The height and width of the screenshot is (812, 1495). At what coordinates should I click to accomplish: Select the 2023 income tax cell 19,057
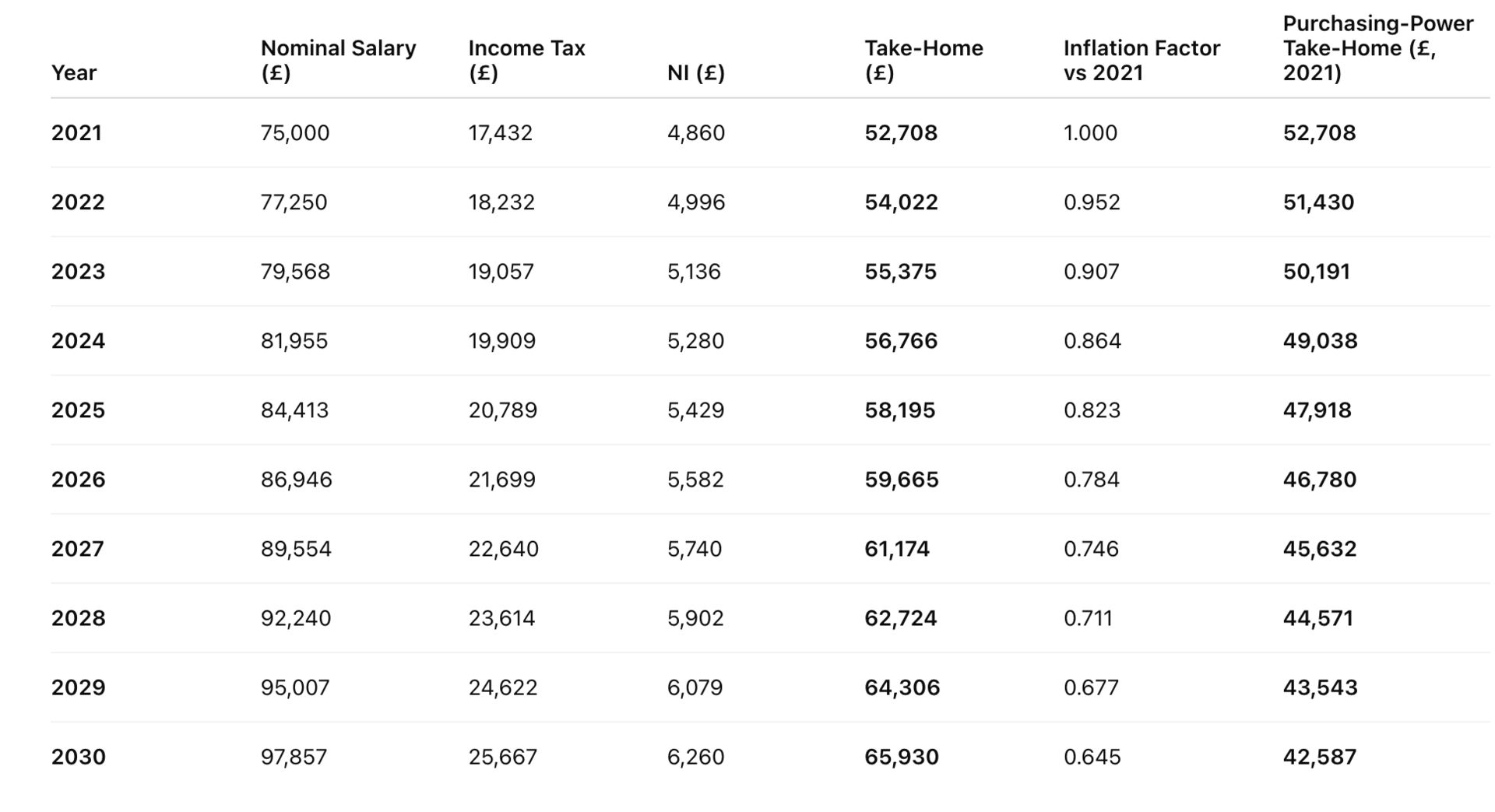pyautogui.click(x=501, y=272)
